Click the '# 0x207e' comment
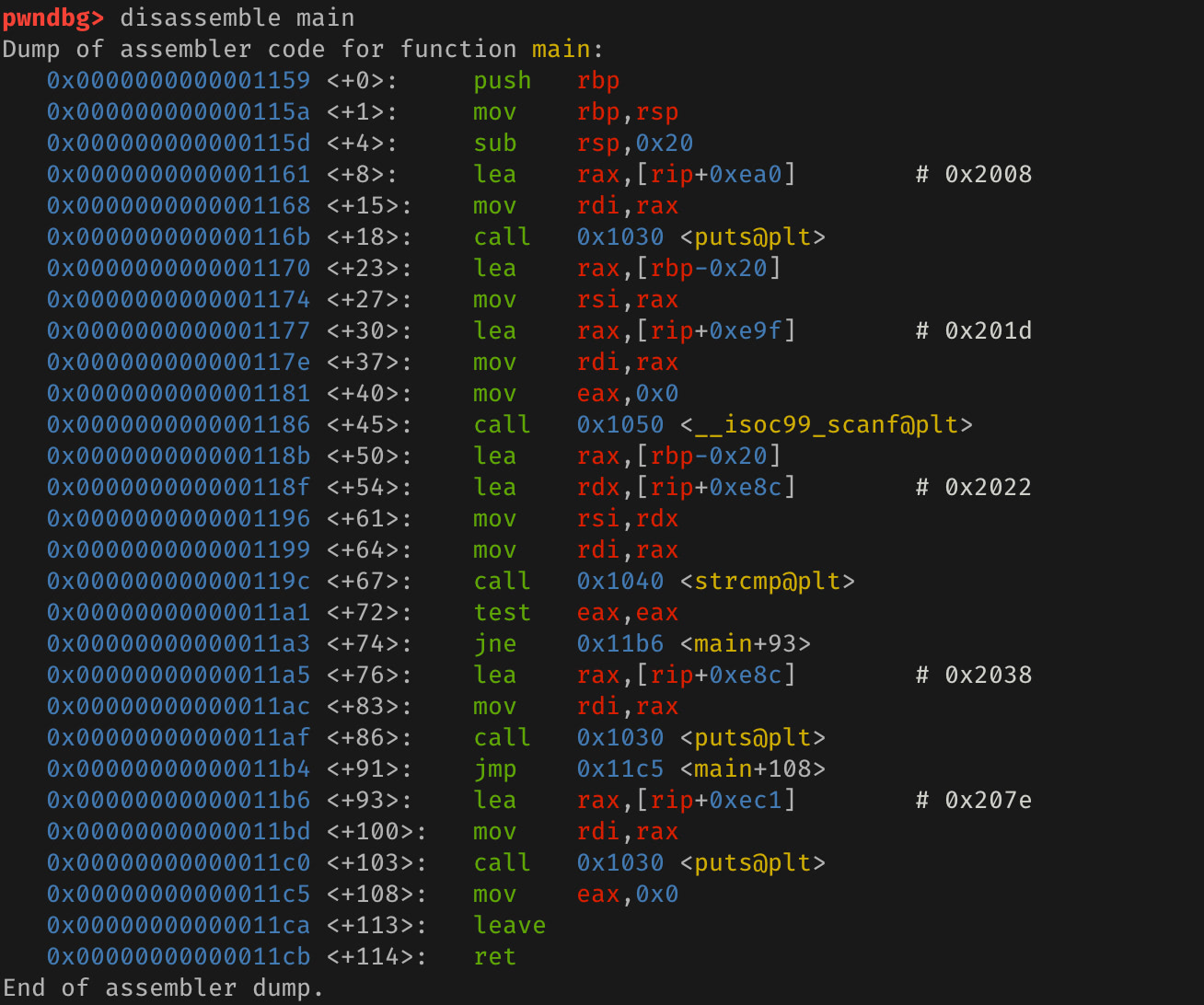1204x1005 pixels. 973,800
